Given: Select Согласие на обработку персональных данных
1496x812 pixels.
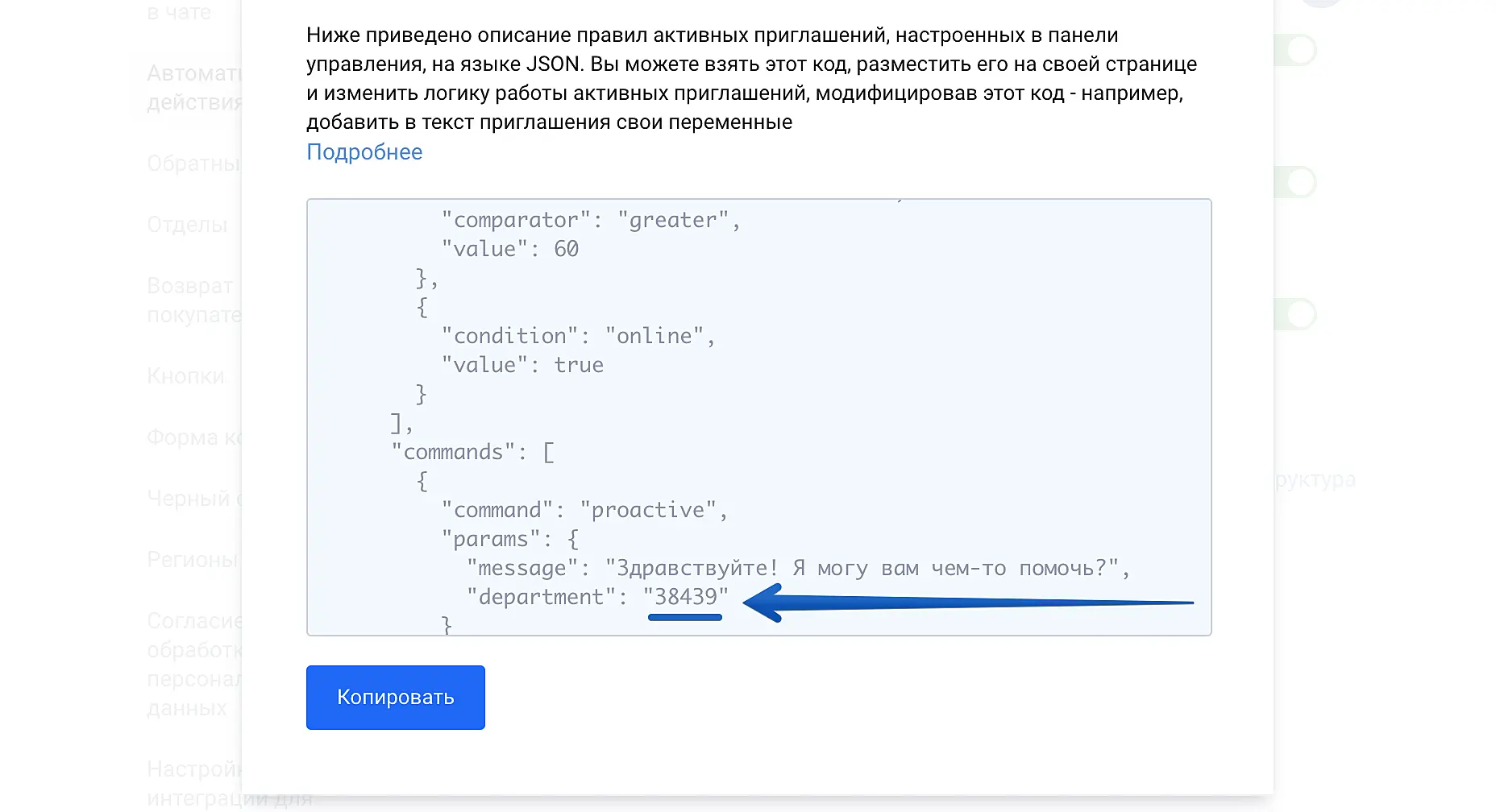Looking at the screenshot, I should 193,665.
